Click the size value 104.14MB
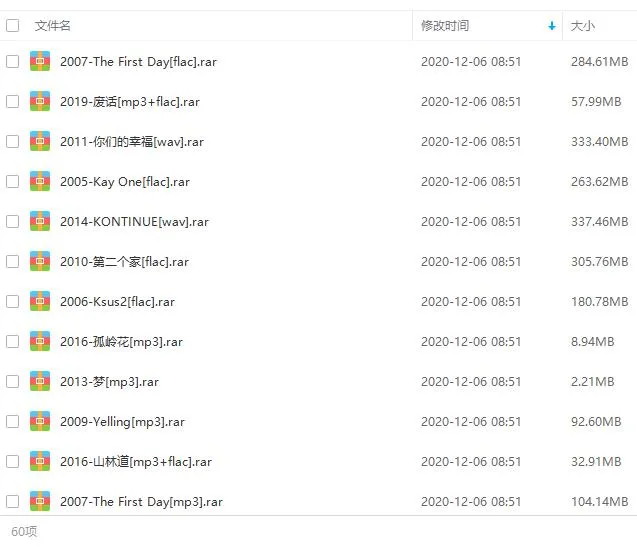The height and width of the screenshot is (547, 637). tap(600, 501)
